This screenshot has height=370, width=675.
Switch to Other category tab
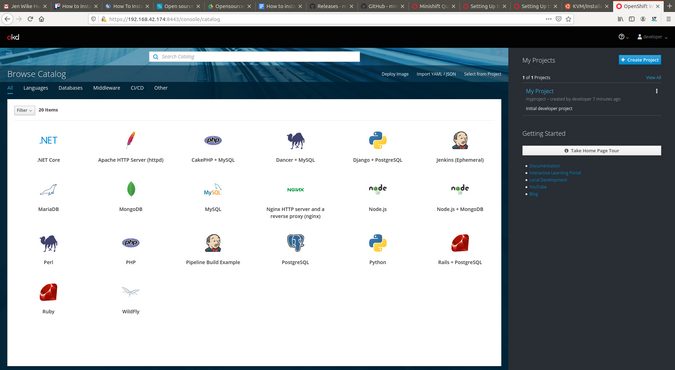(161, 88)
